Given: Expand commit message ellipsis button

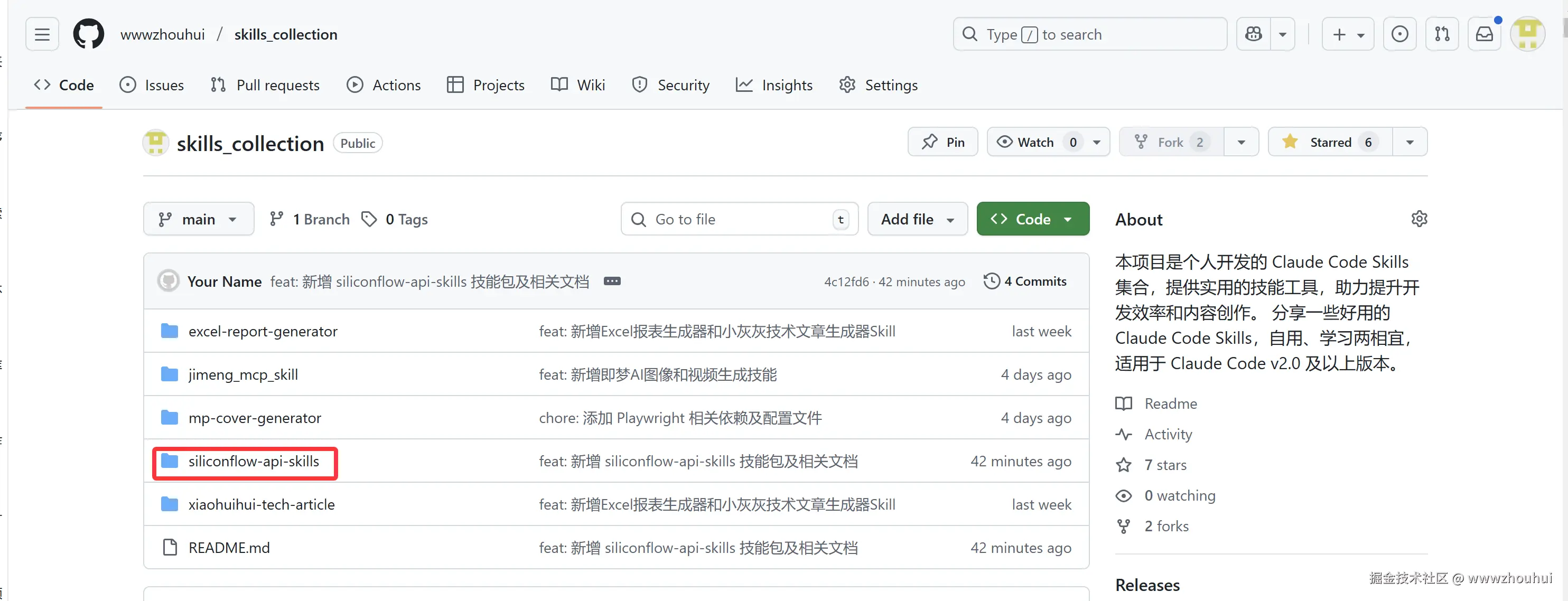Looking at the screenshot, I should (x=612, y=281).
